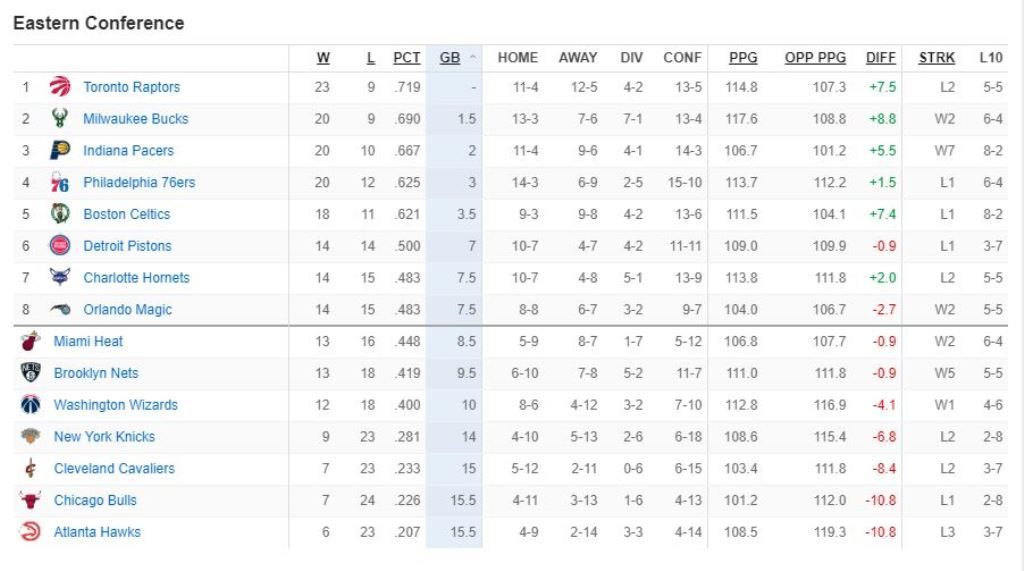Sort standings by W column header
This screenshot has height=571, width=1024.
[x=323, y=58]
